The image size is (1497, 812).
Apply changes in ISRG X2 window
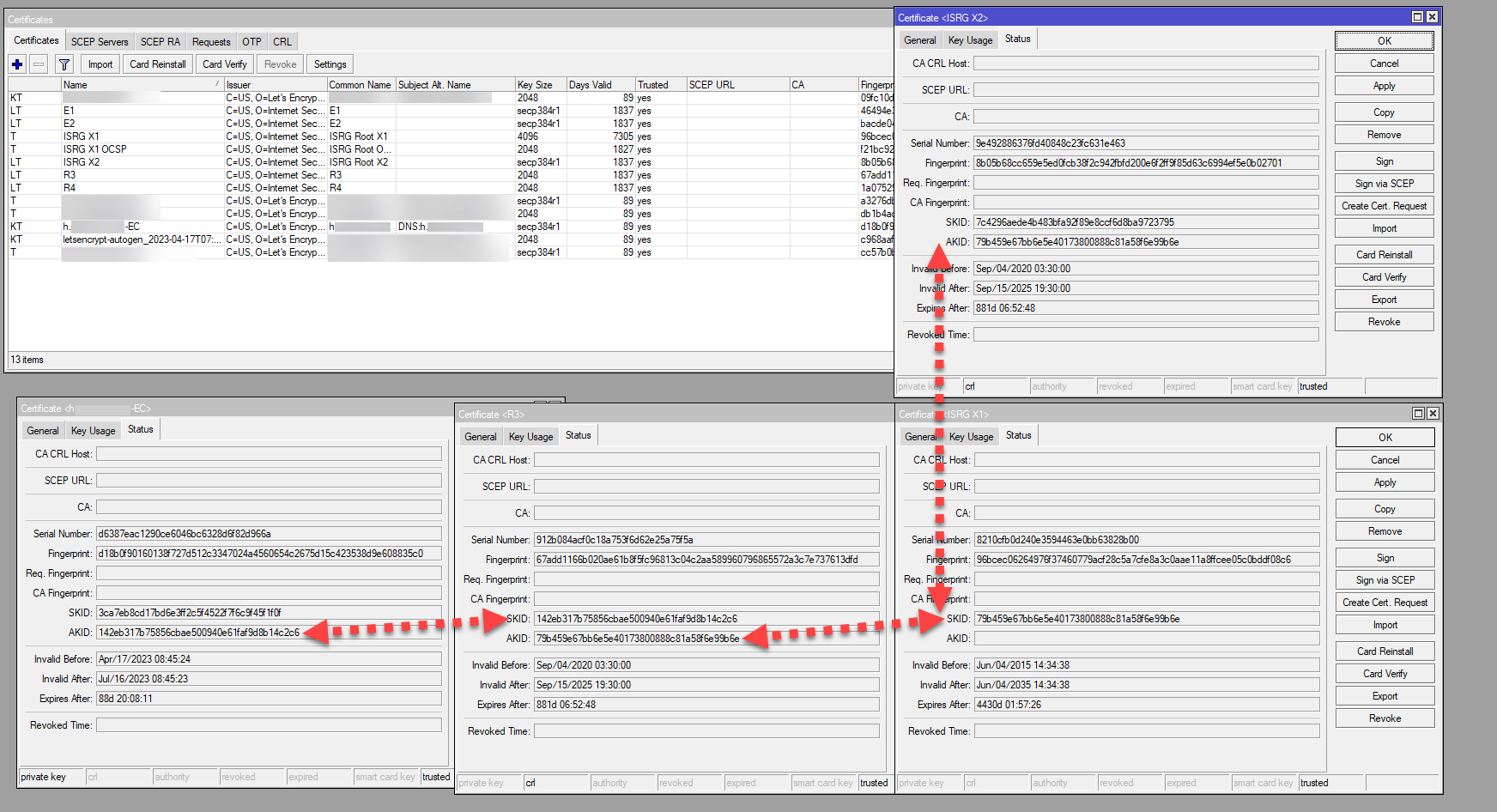[x=1385, y=86]
